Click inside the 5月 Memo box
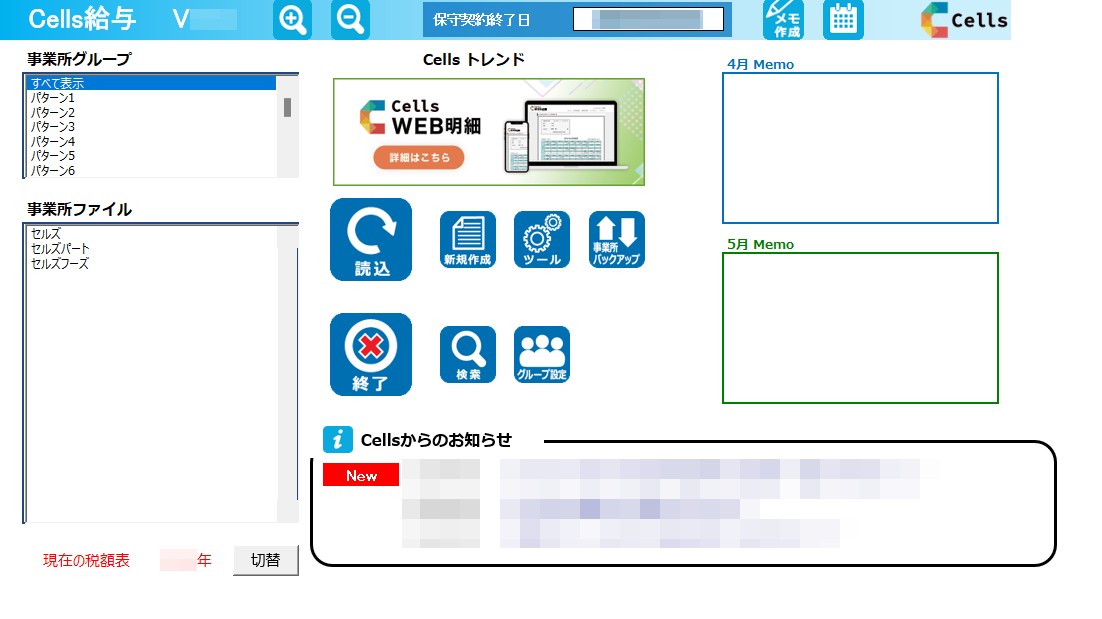This screenshot has height=619, width=1102. coord(860,328)
